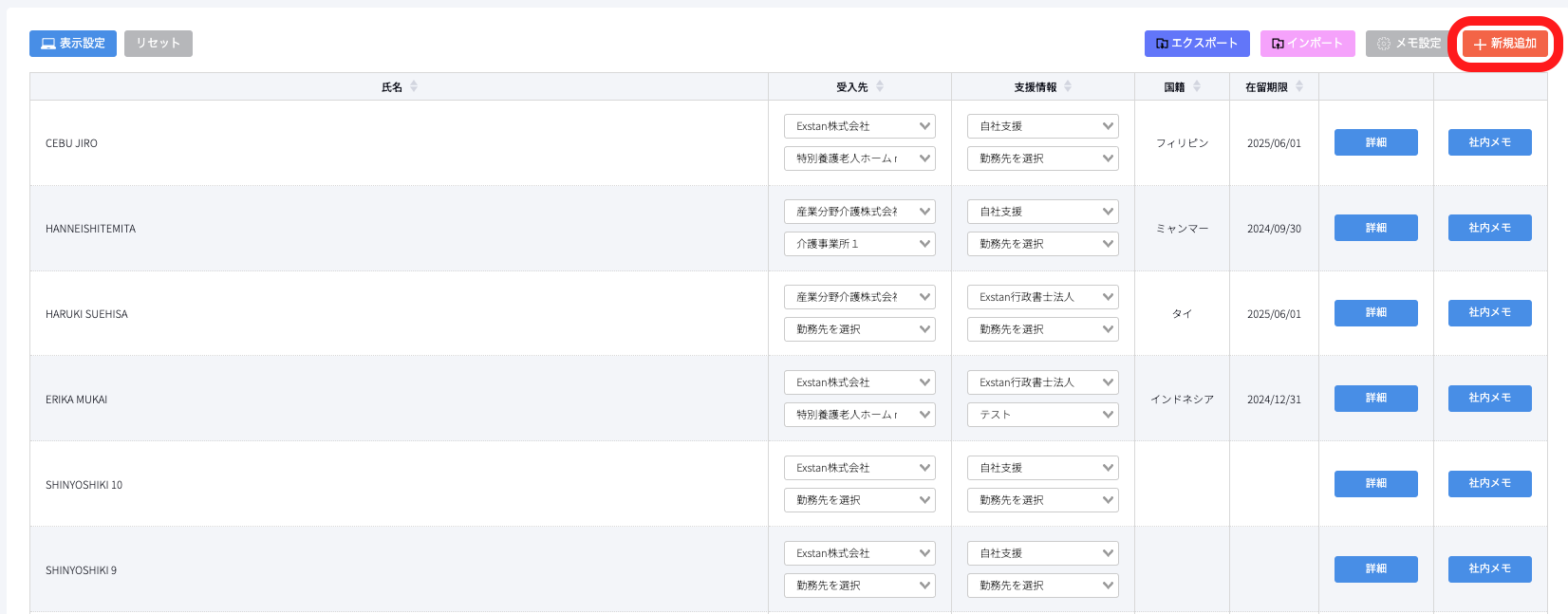Open 詳細 for SHINYOSHIKI 9
The width and height of the screenshot is (1568, 614).
(1375, 569)
